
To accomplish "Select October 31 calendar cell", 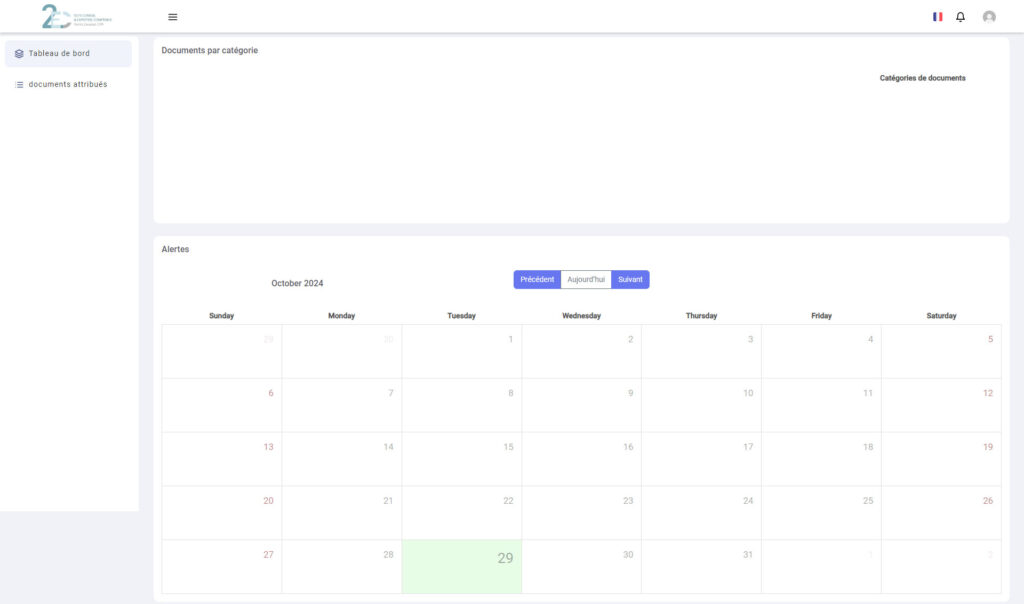I will [701, 567].
